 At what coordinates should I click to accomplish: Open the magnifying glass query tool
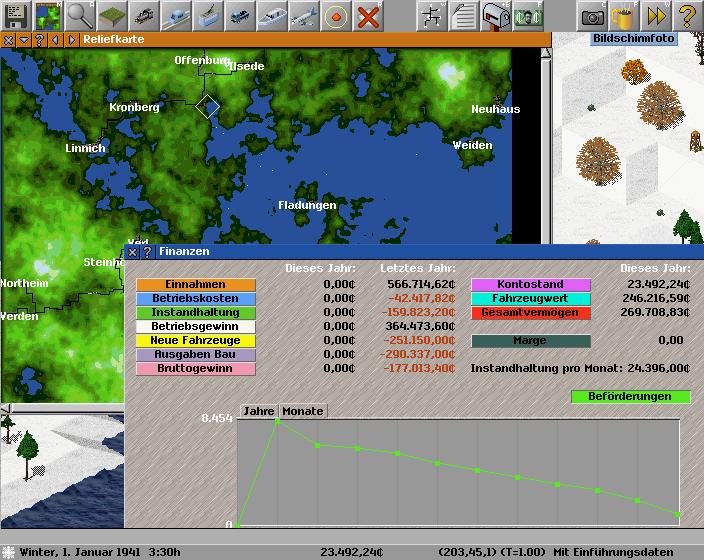79,16
